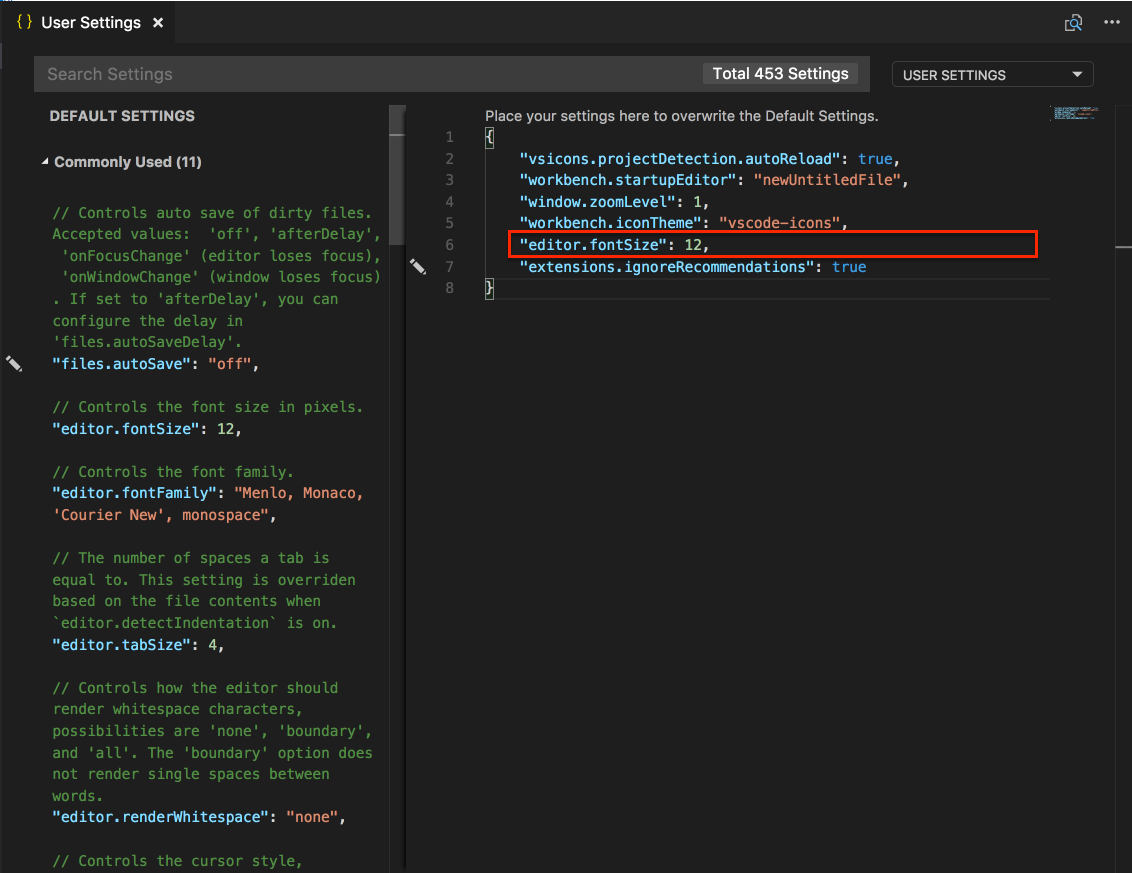Click line number 8 in the gutter
Image resolution: width=1132 pixels, height=873 pixels.
[450, 288]
